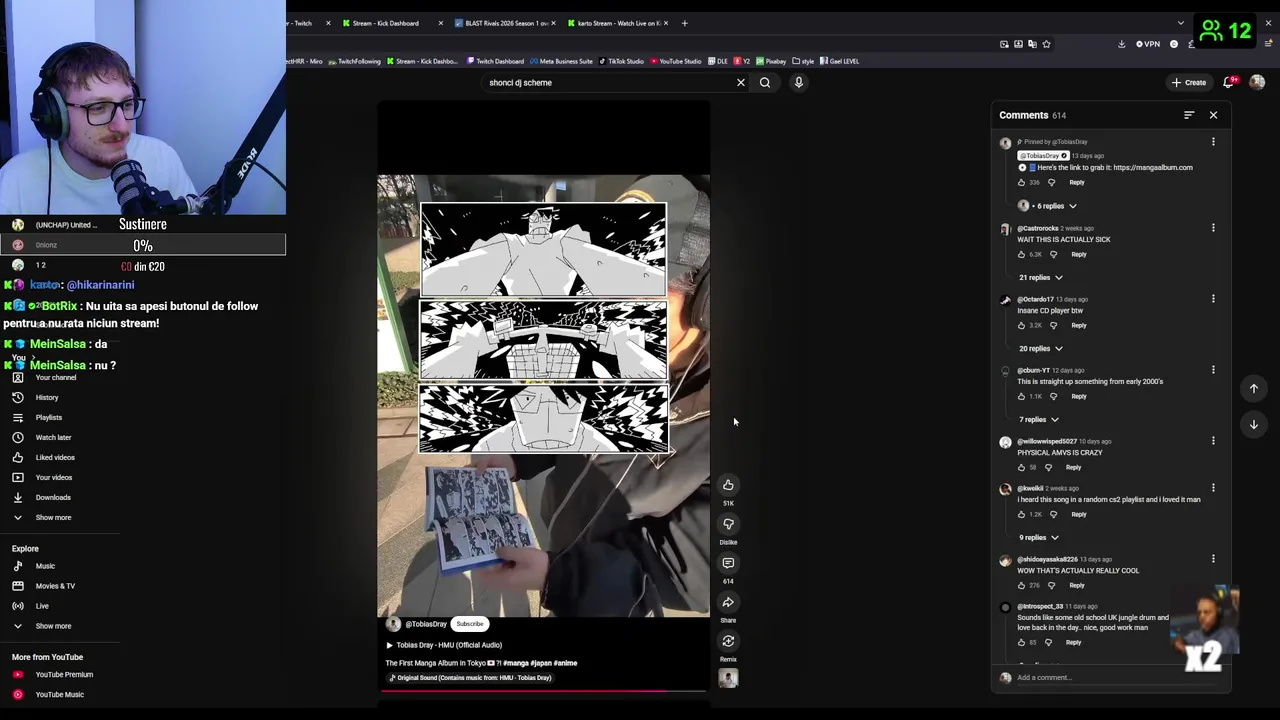
Task: Switch to 'karto Stream - Watch Live' tab
Action: point(619,23)
